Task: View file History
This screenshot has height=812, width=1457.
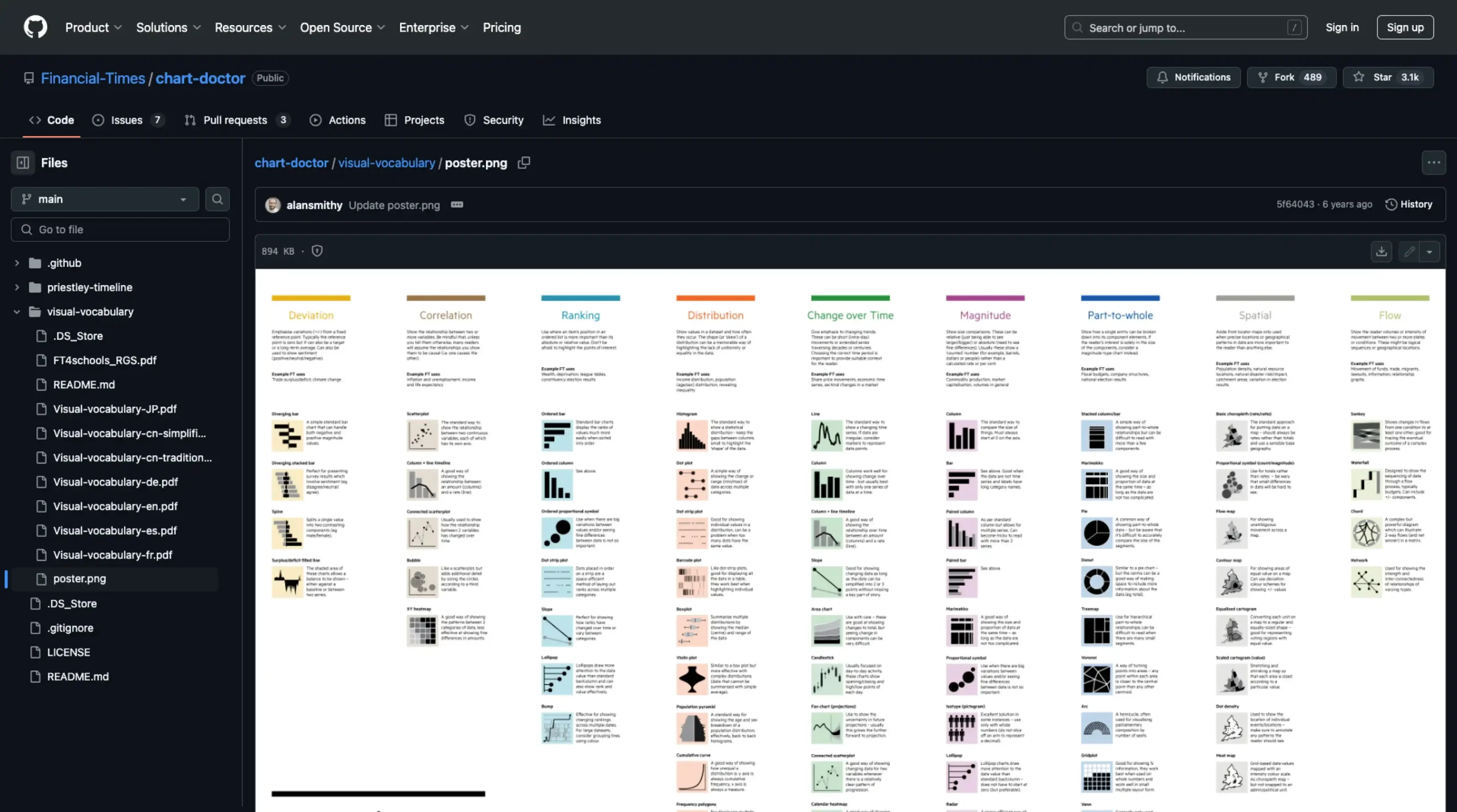Action: click(x=1409, y=204)
